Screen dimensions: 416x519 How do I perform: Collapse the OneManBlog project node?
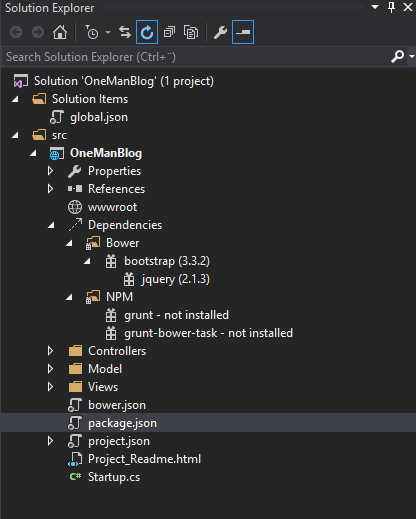[33, 153]
